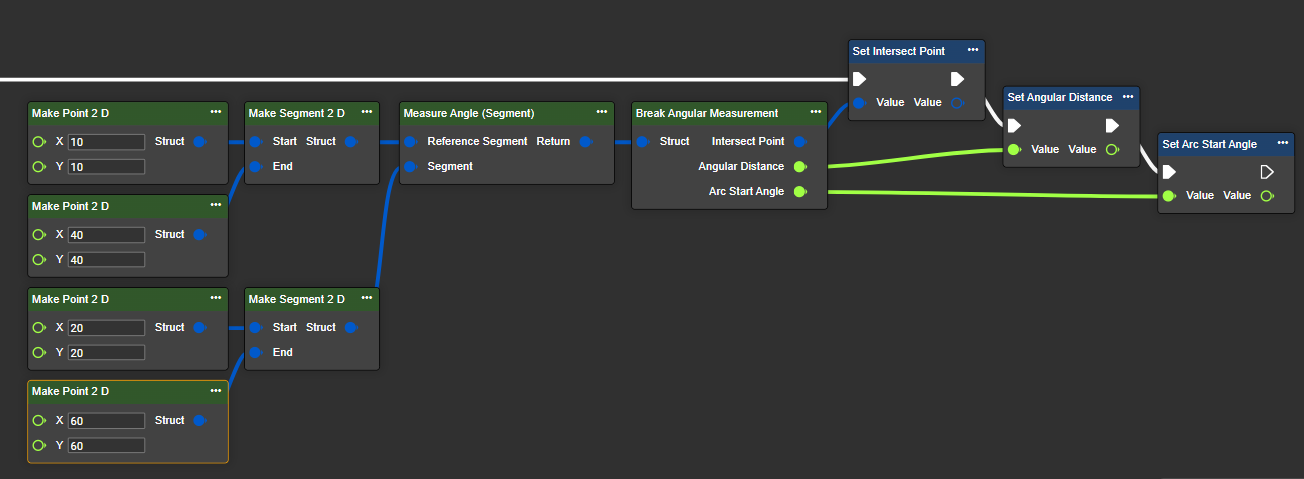Click the Reference Segment input pin
Image resolution: width=1304 pixels, height=479 pixels.
point(410,142)
